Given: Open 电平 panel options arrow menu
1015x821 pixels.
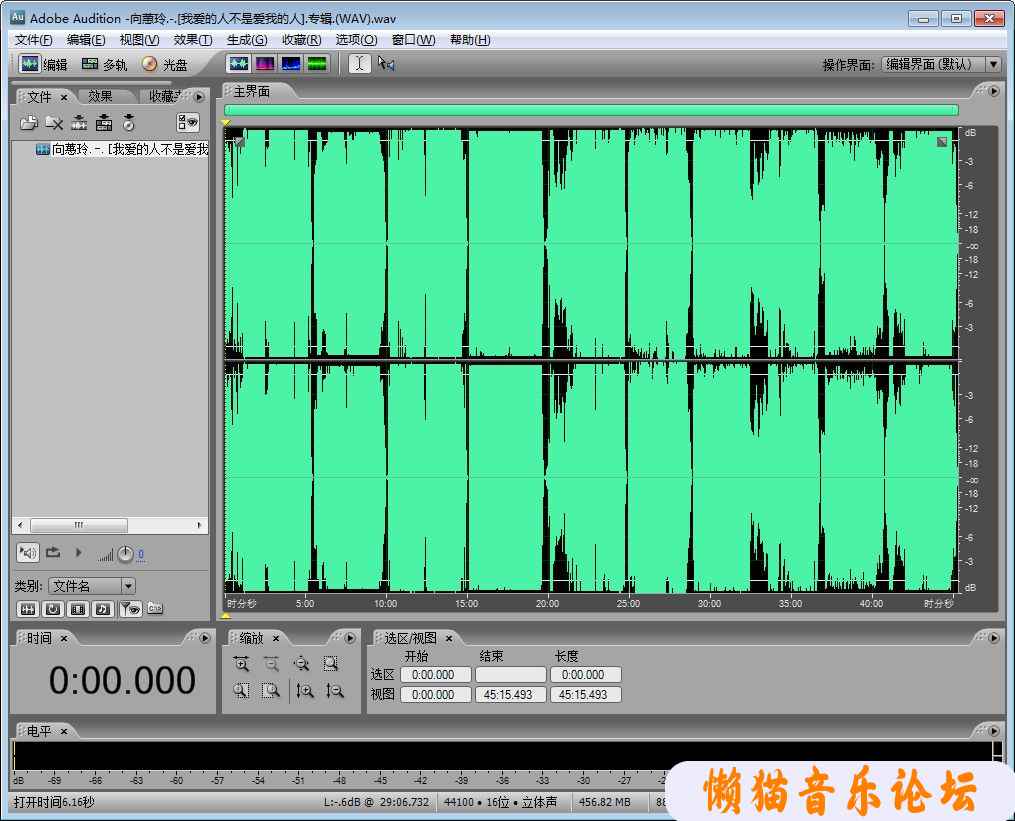Looking at the screenshot, I should [994, 731].
